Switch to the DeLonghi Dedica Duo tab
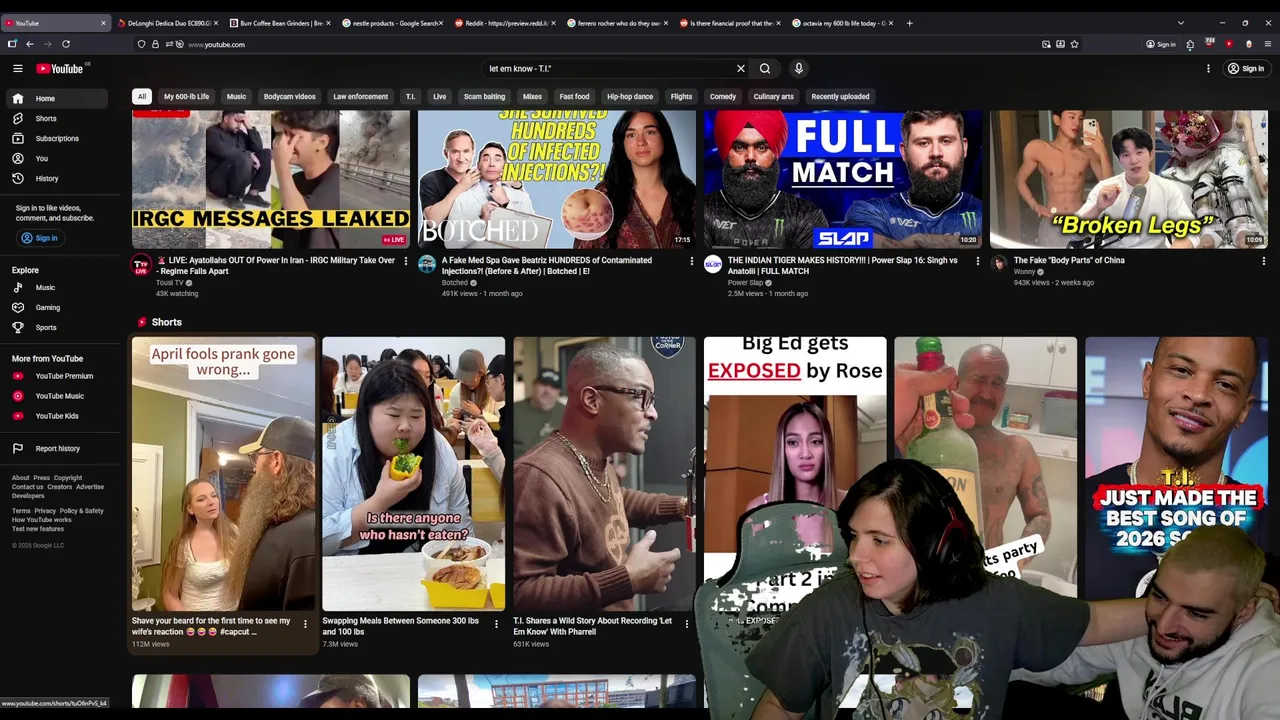Viewport: 1280px width, 720px height. point(168,23)
